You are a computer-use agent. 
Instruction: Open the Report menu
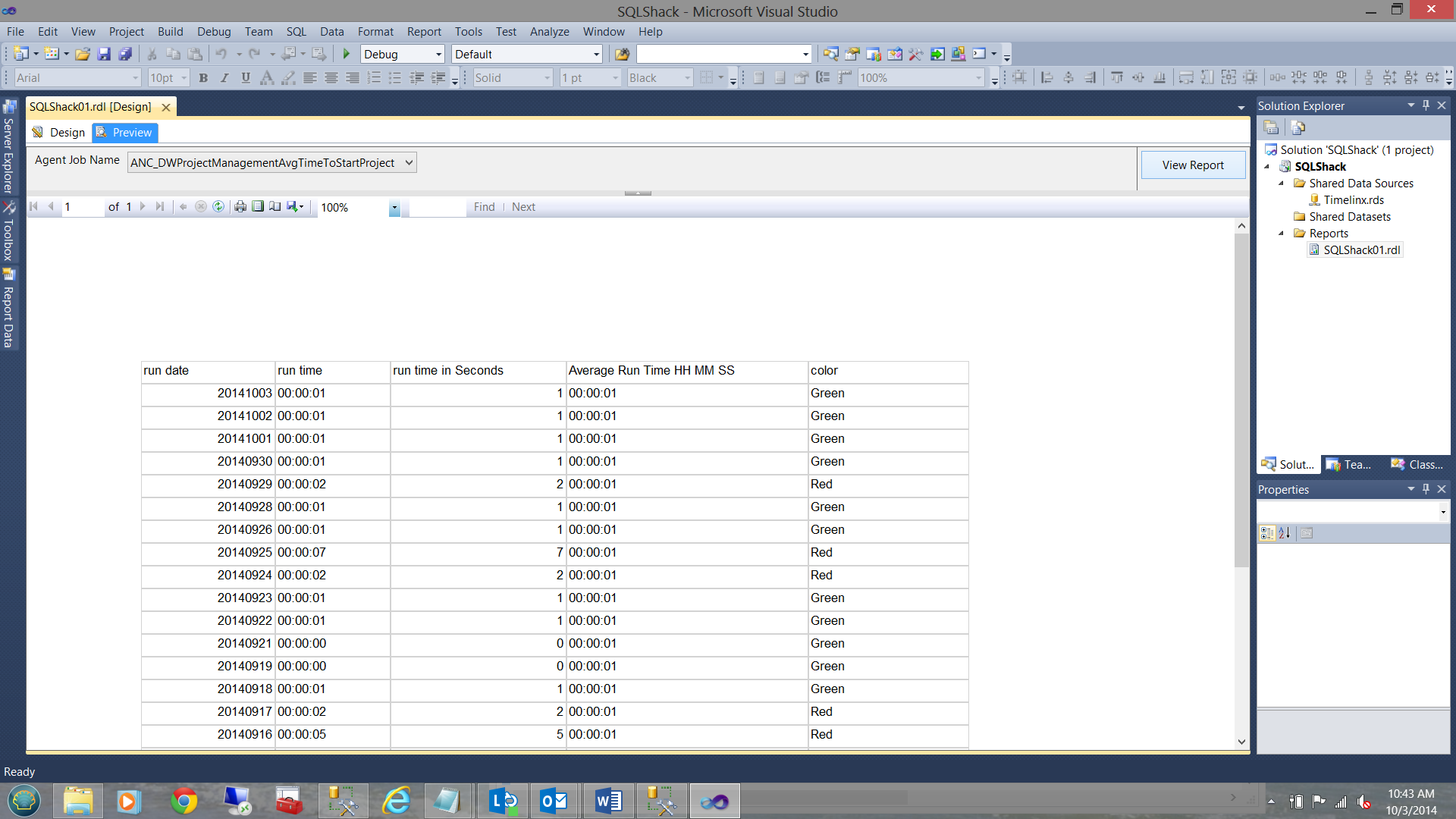(423, 31)
